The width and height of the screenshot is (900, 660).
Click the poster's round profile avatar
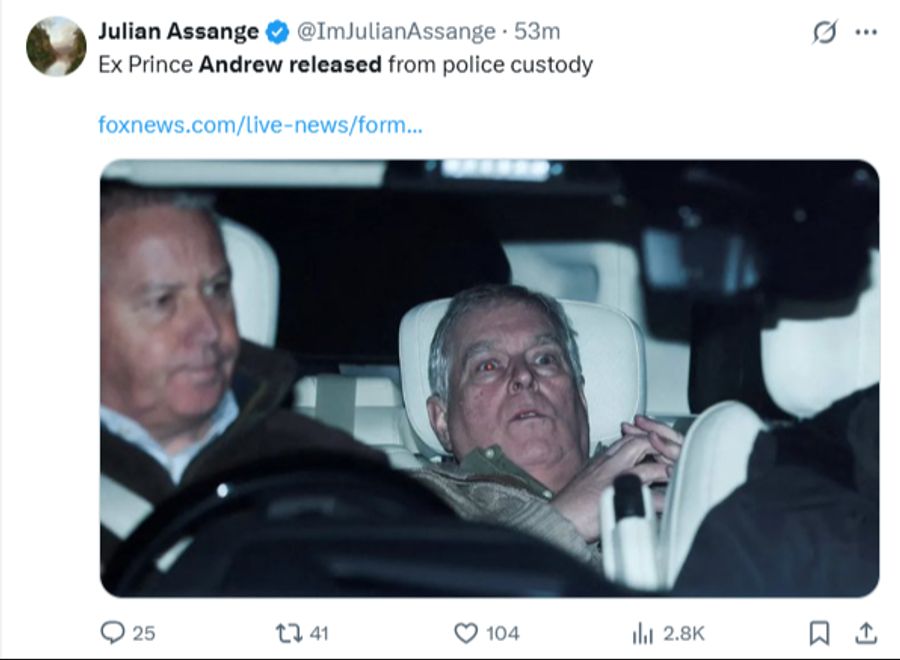click(56, 46)
